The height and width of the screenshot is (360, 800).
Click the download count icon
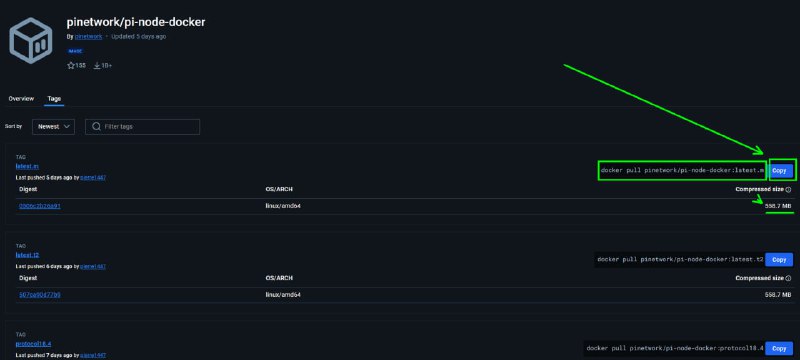[96, 66]
